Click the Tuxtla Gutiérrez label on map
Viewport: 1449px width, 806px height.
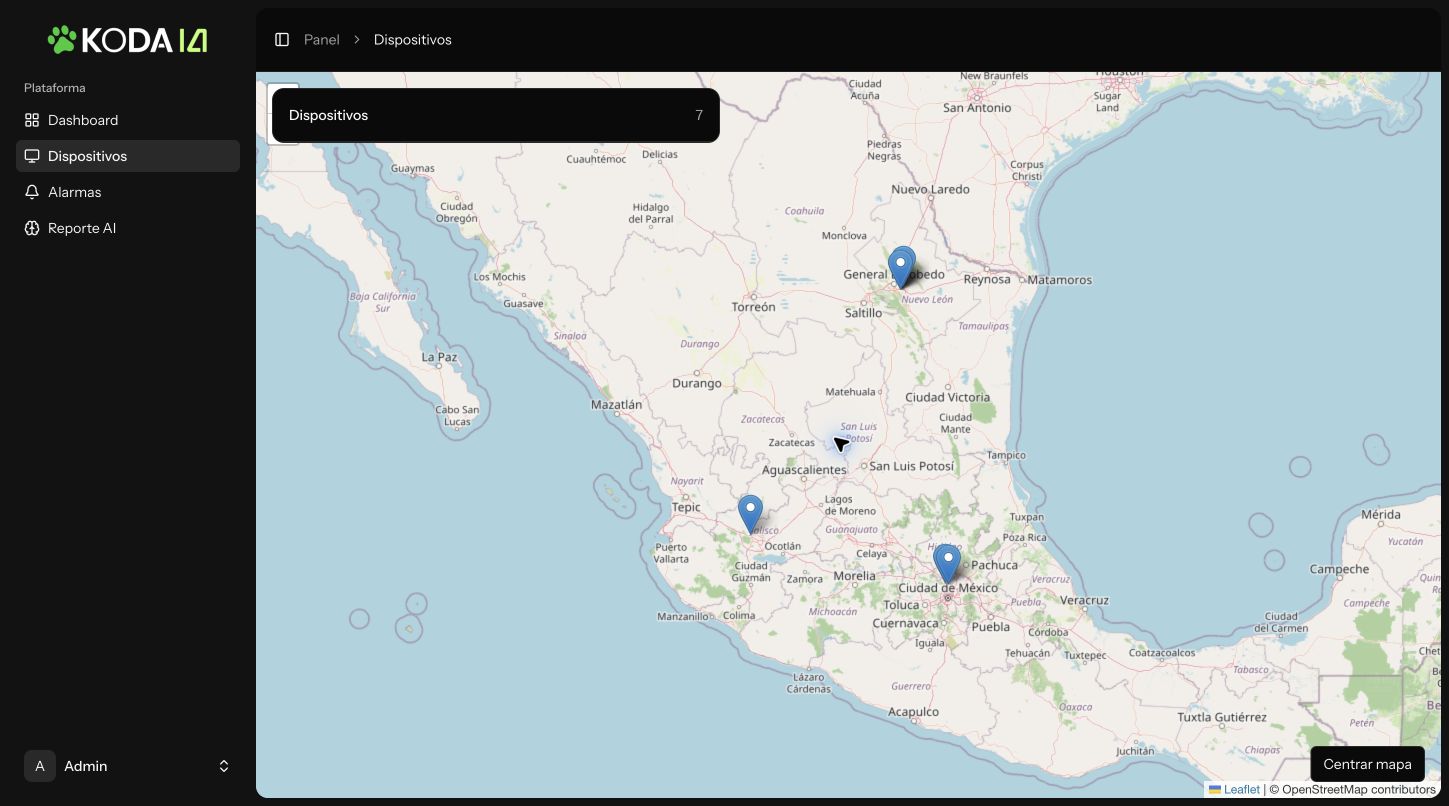tap(1222, 717)
